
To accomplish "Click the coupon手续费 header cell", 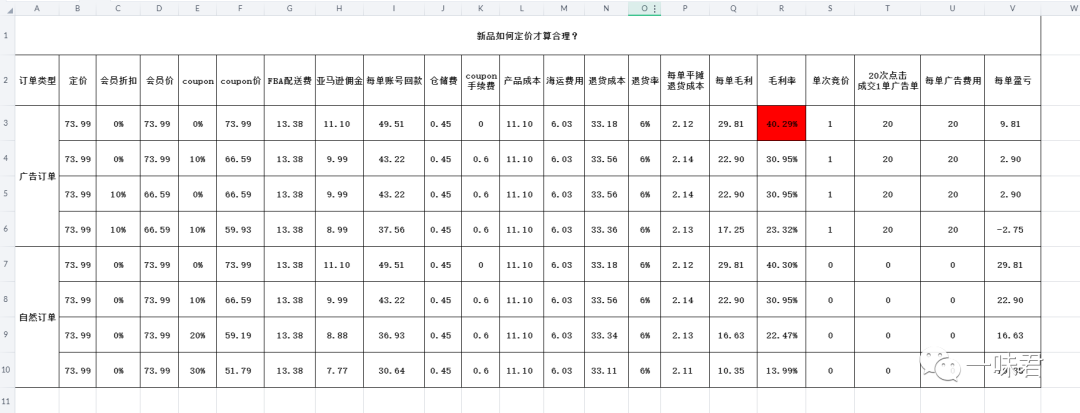I will coord(481,80).
